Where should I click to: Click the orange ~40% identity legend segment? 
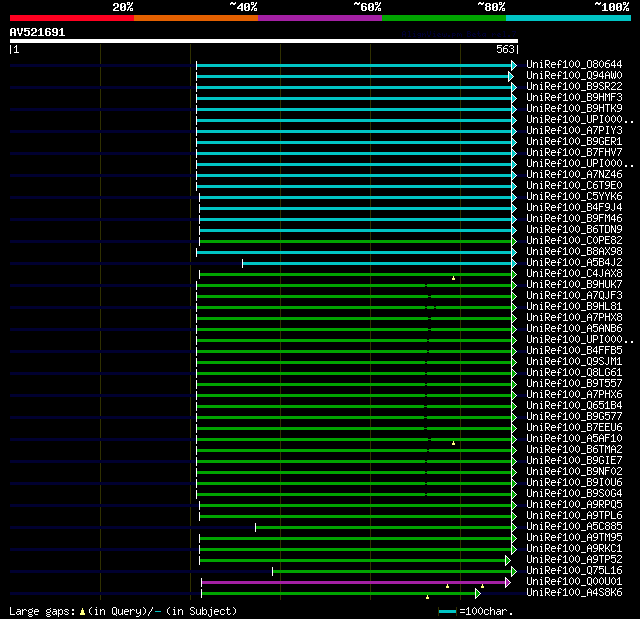tap(196, 18)
